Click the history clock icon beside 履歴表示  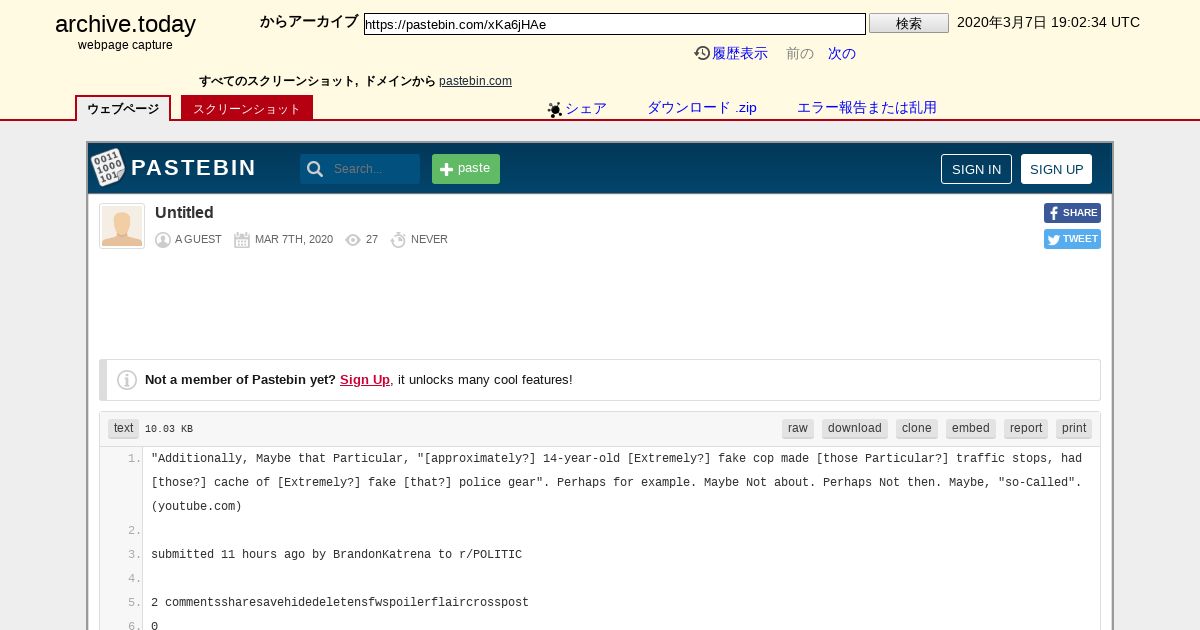[x=702, y=53]
